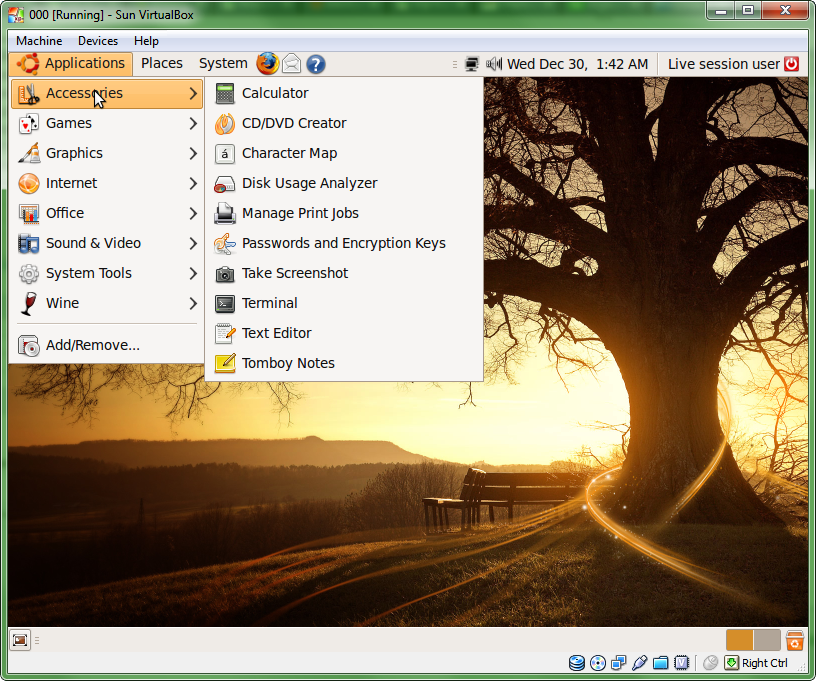Click the volume speaker icon
The image size is (816, 681).
(493, 64)
